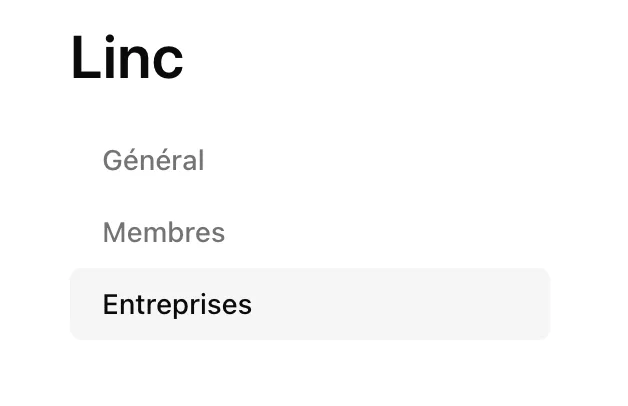Screen dimensions: 628x406
Task: Select the highlighted Entreprises item
Action: pyautogui.click(x=310, y=304)
